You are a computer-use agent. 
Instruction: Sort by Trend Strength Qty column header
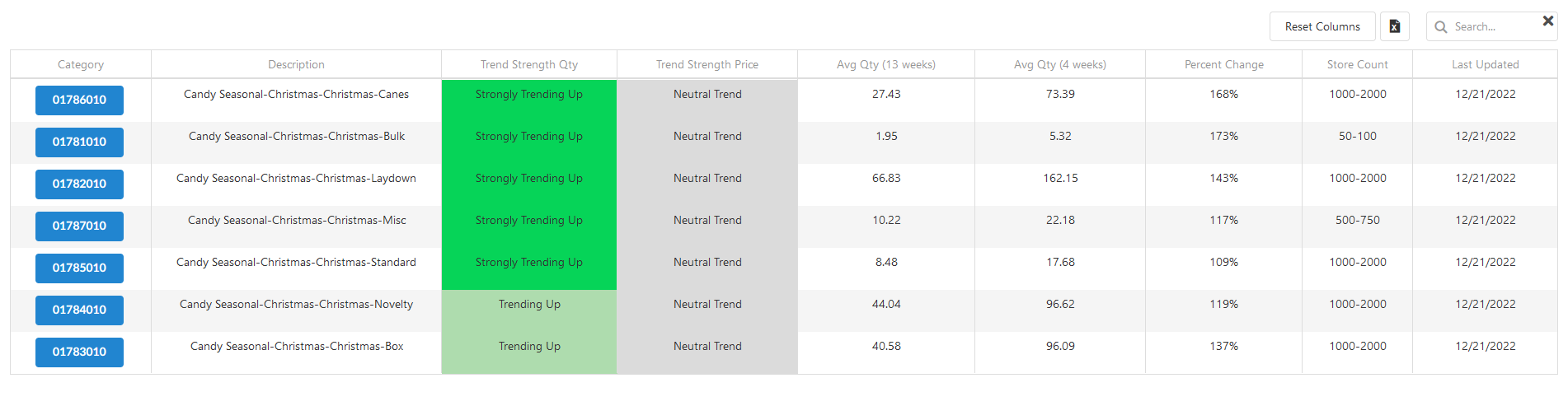528,64
